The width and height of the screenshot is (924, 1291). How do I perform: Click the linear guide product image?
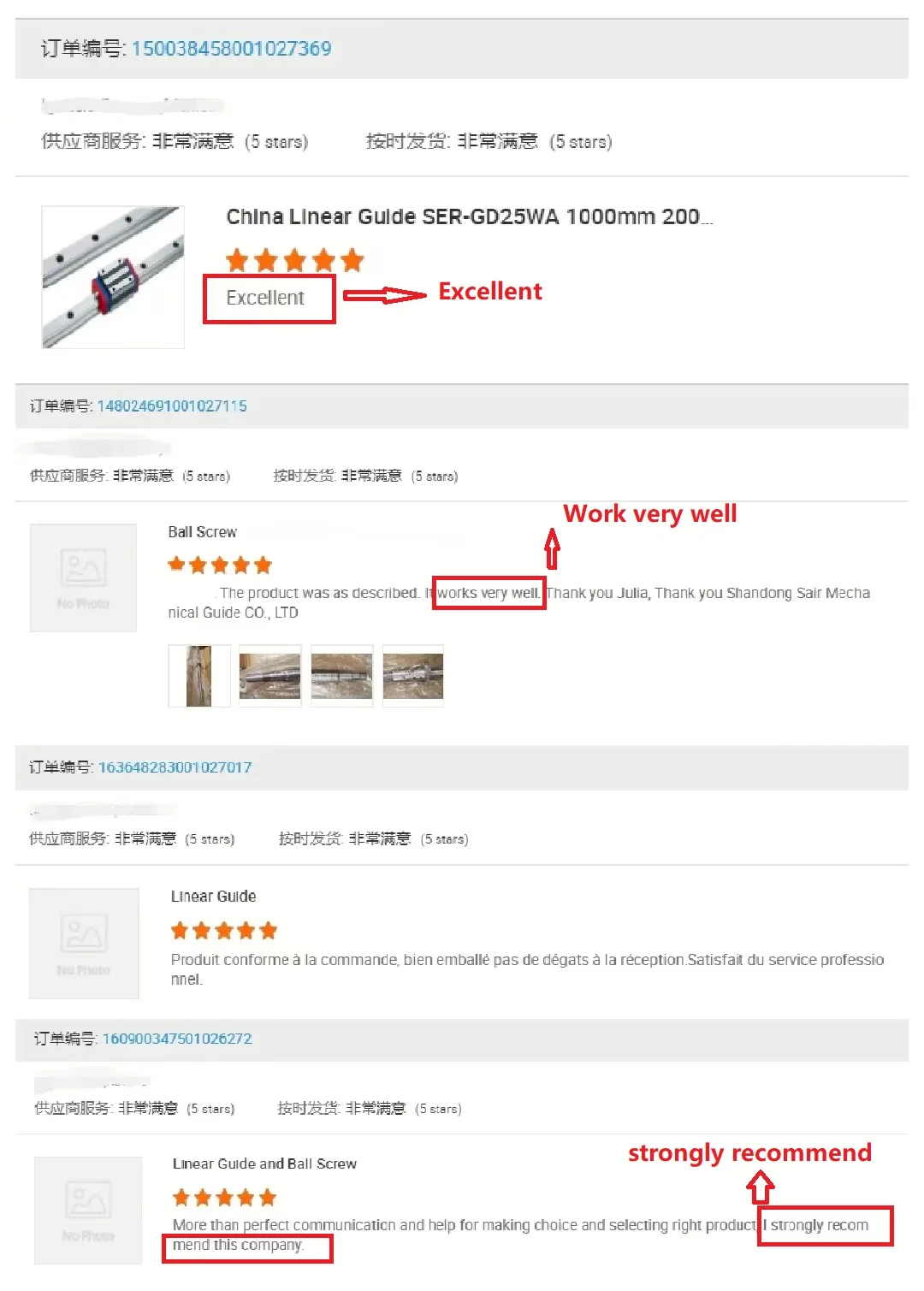[113, 277]
